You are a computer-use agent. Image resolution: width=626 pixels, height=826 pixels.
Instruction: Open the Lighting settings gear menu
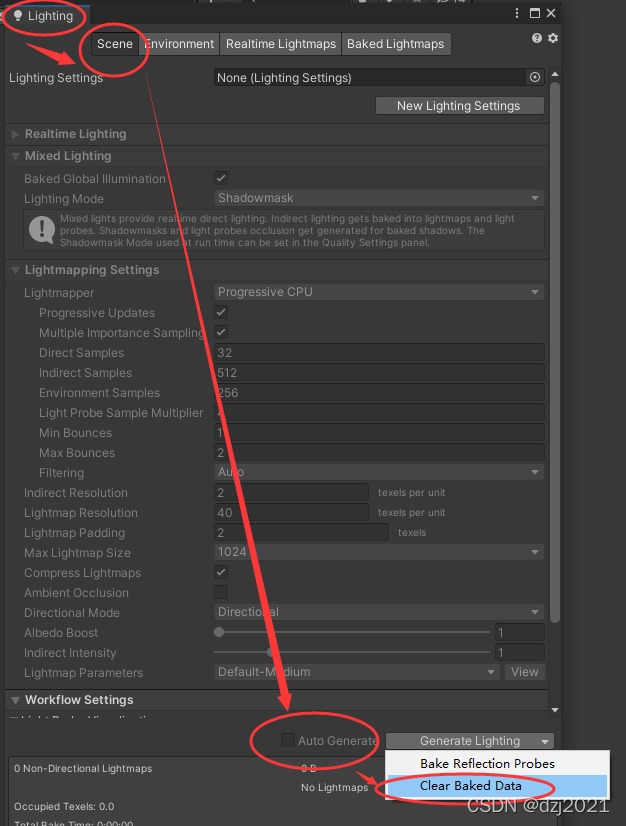click(x=553, y=38)
